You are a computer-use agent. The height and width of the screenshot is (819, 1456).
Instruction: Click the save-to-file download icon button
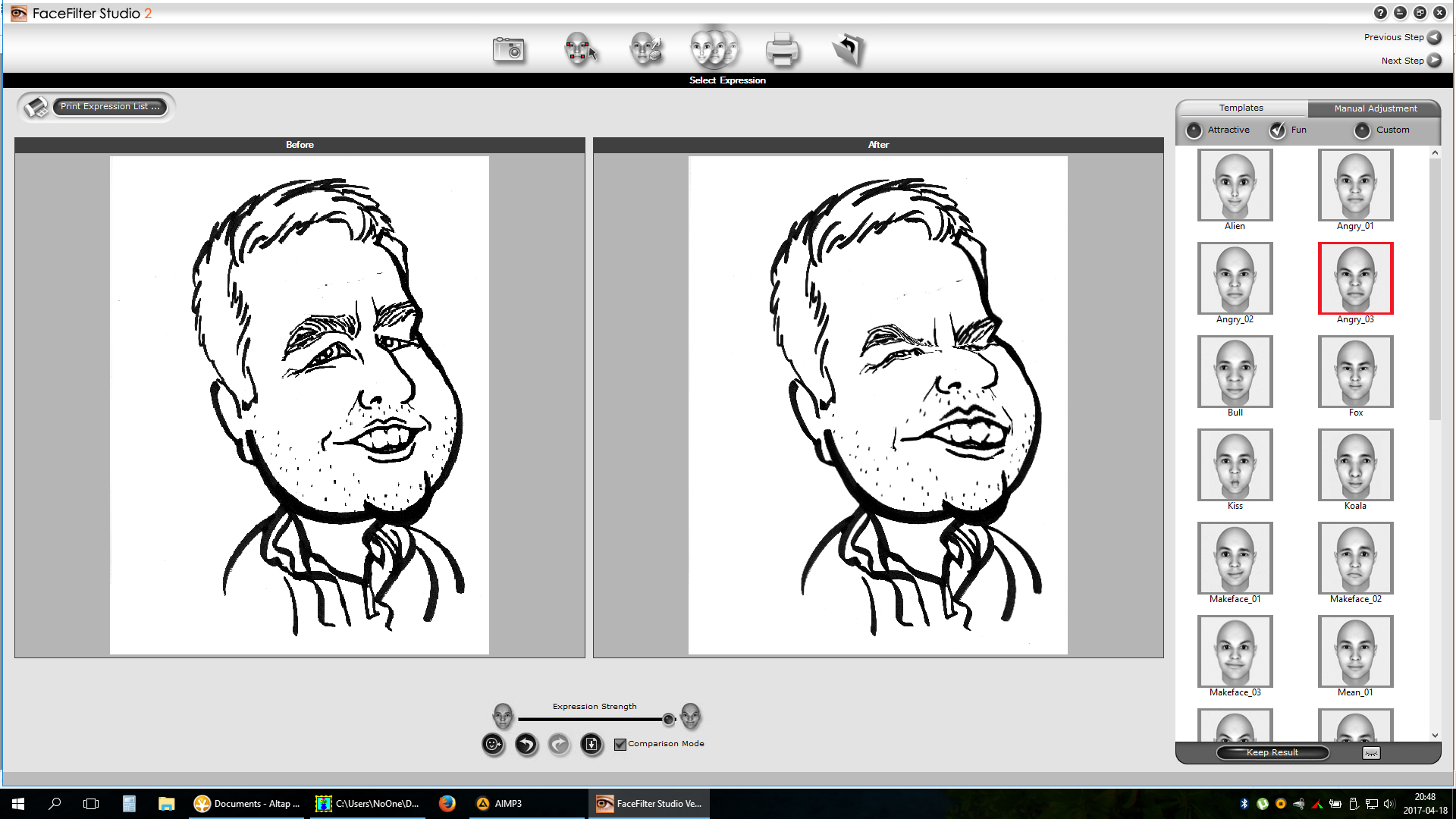point(591,745)
